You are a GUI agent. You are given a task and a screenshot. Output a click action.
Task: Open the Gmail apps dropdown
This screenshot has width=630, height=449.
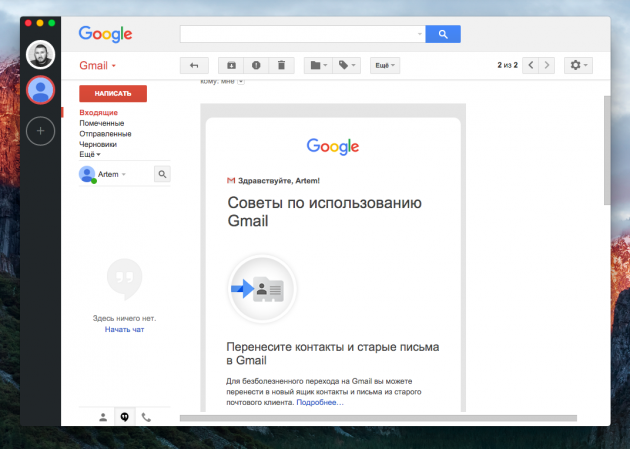click(98, 65)
